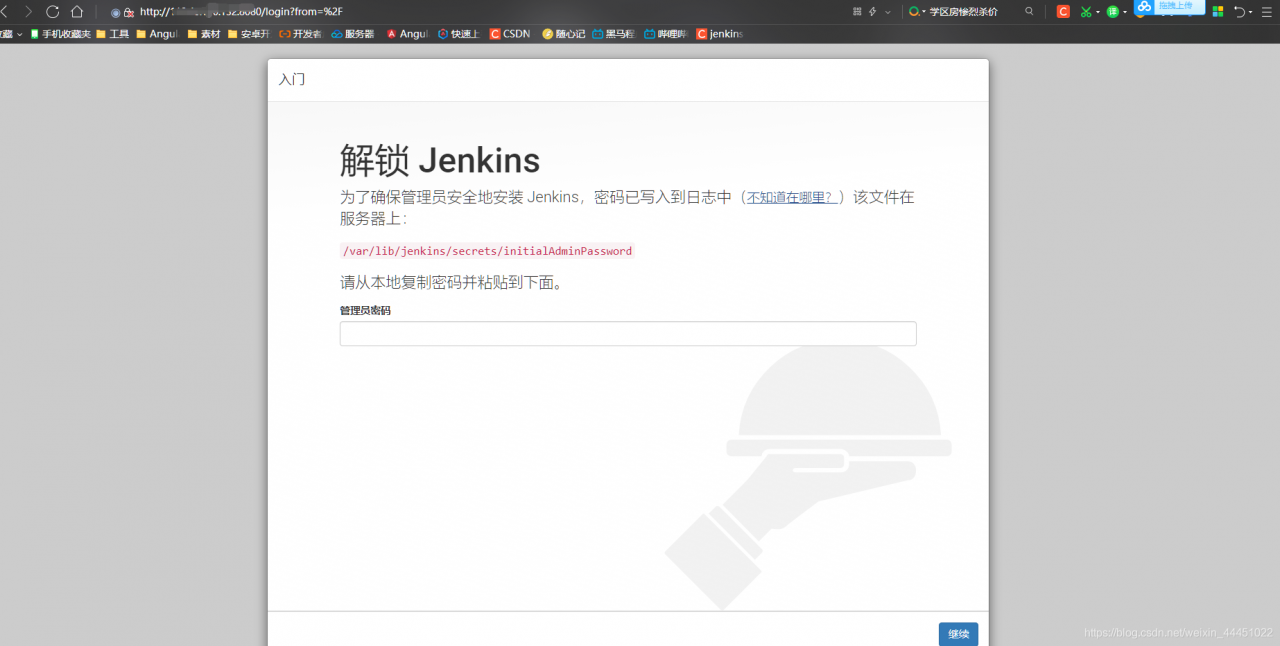Click the browser forward arrow
This screenshot has width=1280, height=646.
28,11
